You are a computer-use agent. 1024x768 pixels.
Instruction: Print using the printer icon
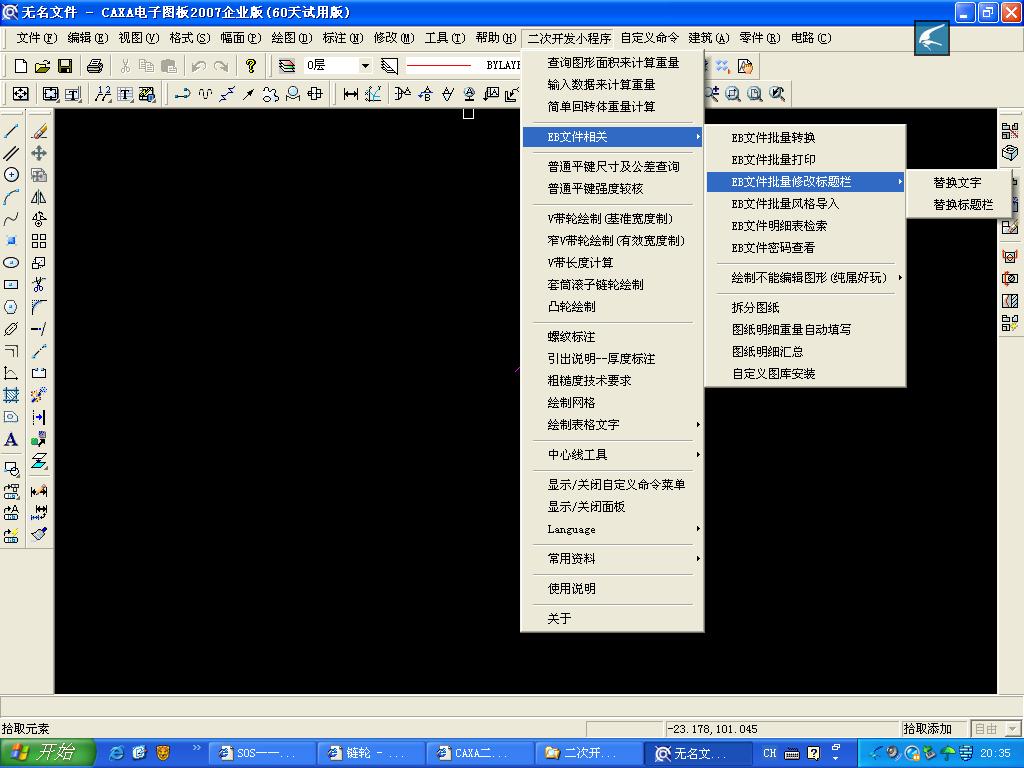pyautogui.click(x=95, y=65)
